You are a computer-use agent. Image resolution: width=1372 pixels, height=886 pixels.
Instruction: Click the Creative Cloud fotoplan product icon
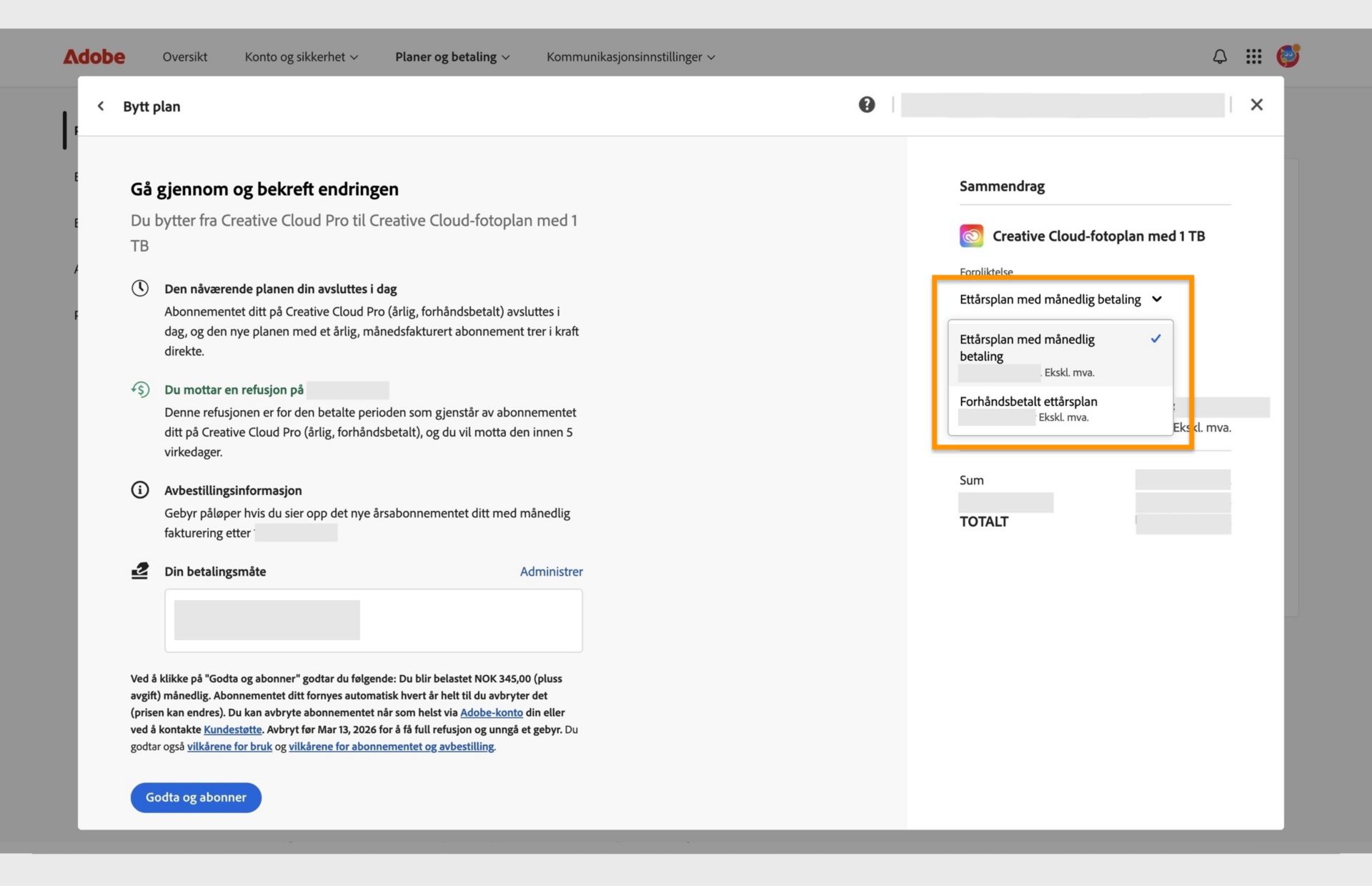[x=971, y=236]
